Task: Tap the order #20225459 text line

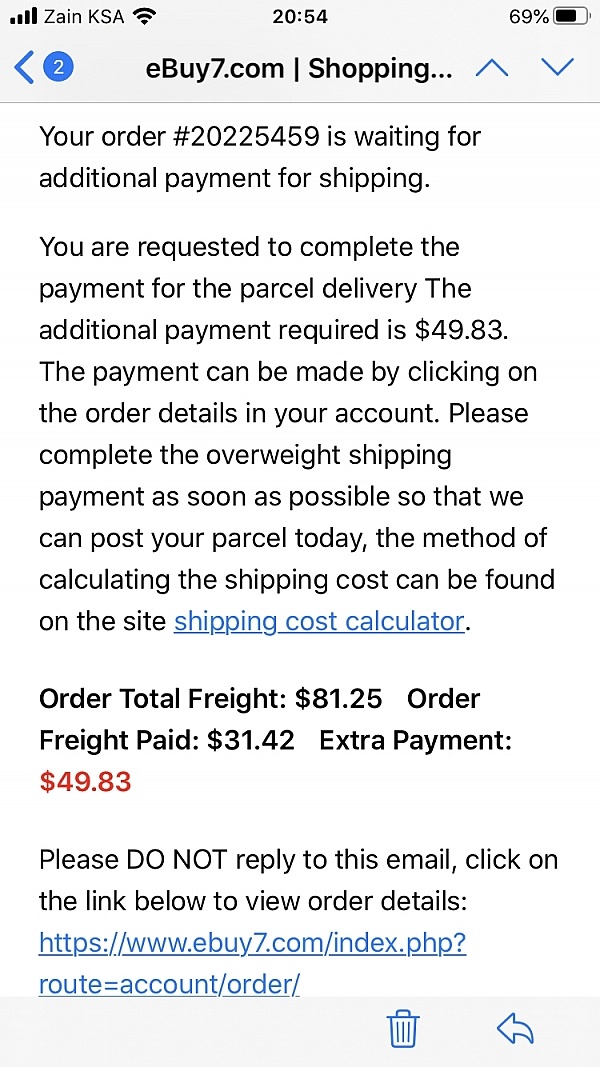Action: (259, 136)
